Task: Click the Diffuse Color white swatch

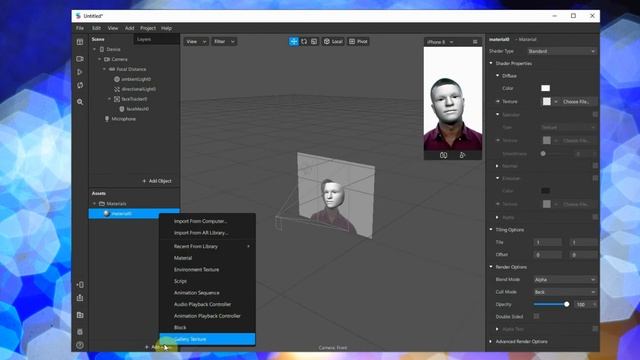Action: (x=545, y=88)
